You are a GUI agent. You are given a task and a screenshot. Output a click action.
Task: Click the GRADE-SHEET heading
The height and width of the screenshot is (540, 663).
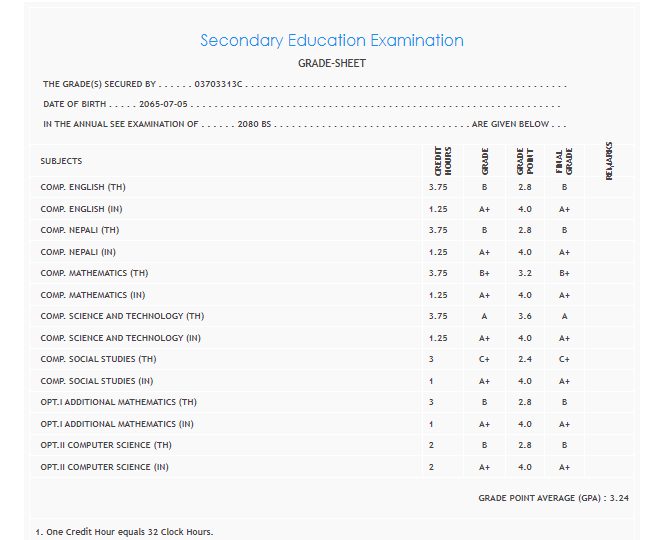point(332,64)
